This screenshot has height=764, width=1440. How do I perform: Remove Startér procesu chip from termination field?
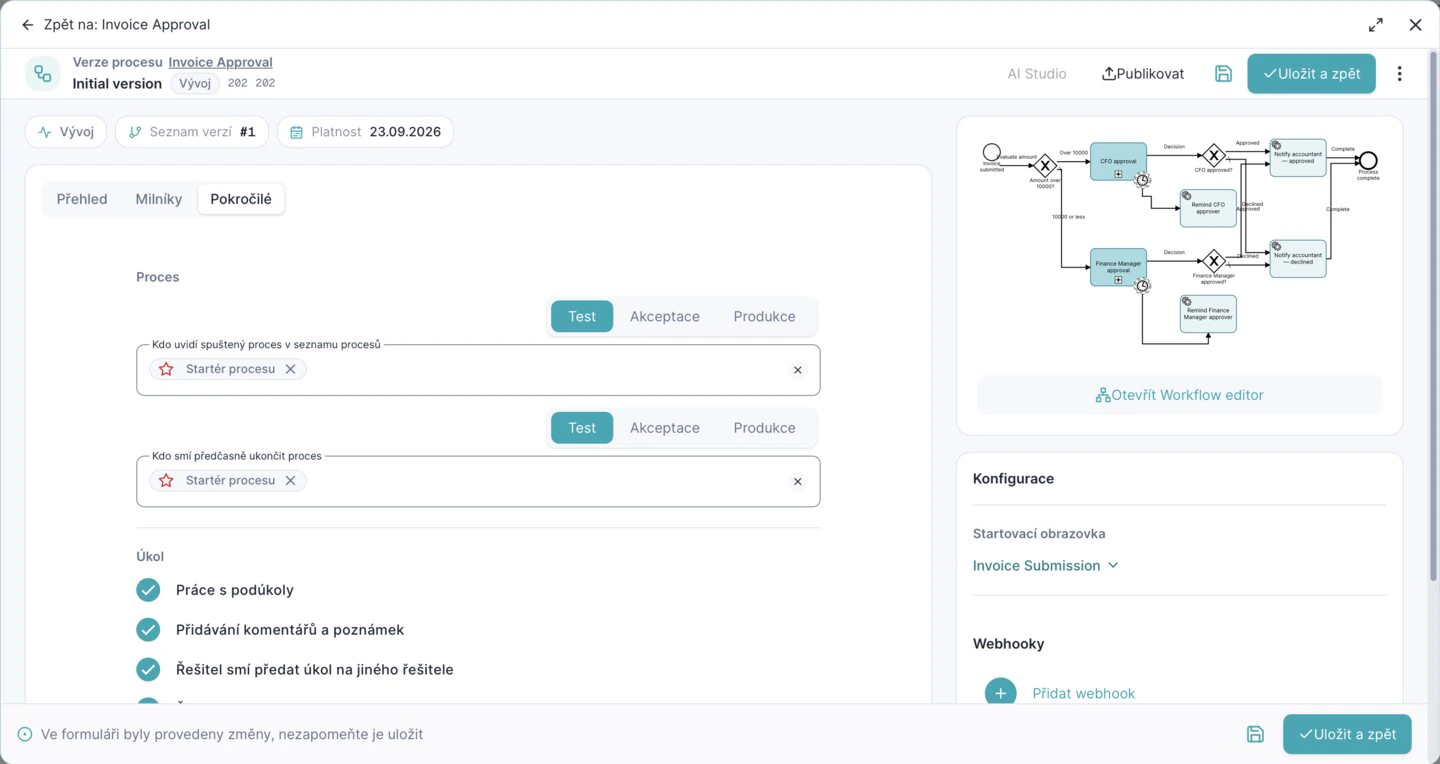(290, 480)
